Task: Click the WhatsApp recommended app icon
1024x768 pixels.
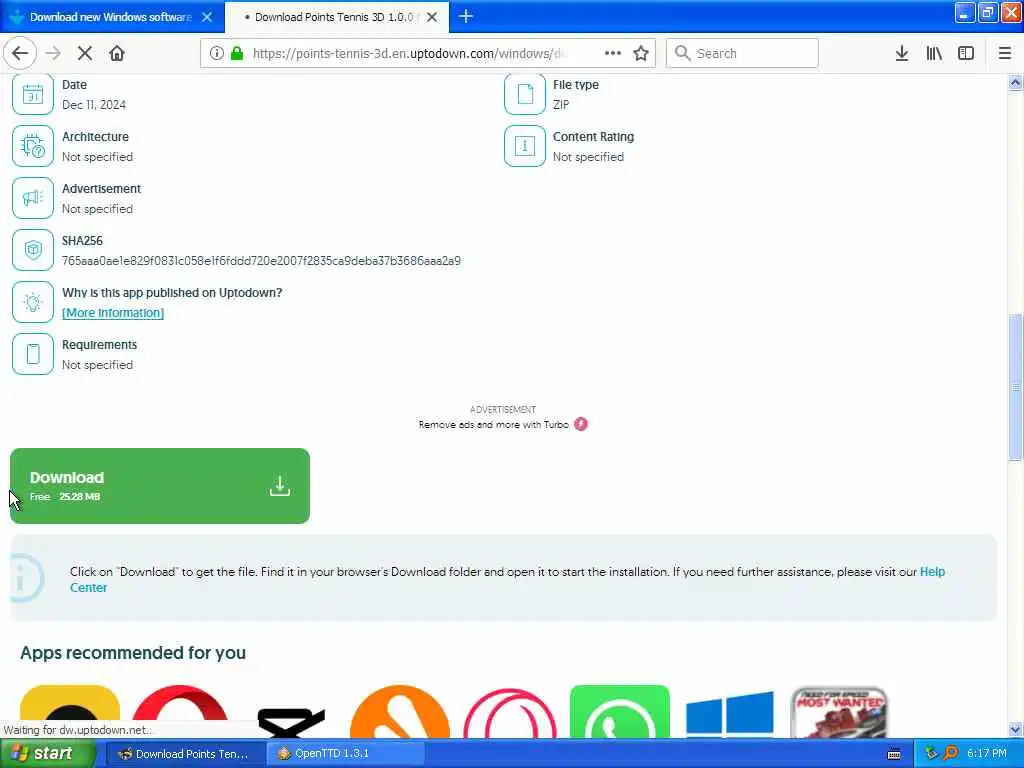Action: coord(619,711)
